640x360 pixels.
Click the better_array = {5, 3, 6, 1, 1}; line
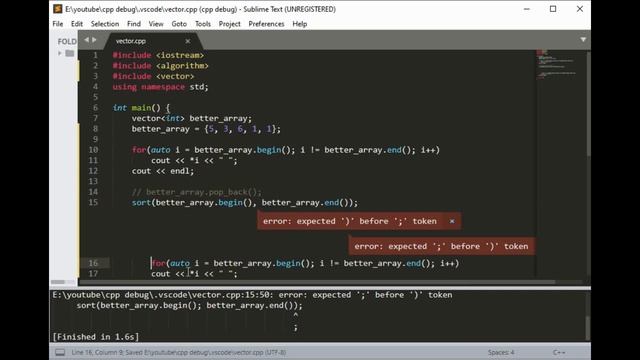pyautogui.click(x=206, y=129)
